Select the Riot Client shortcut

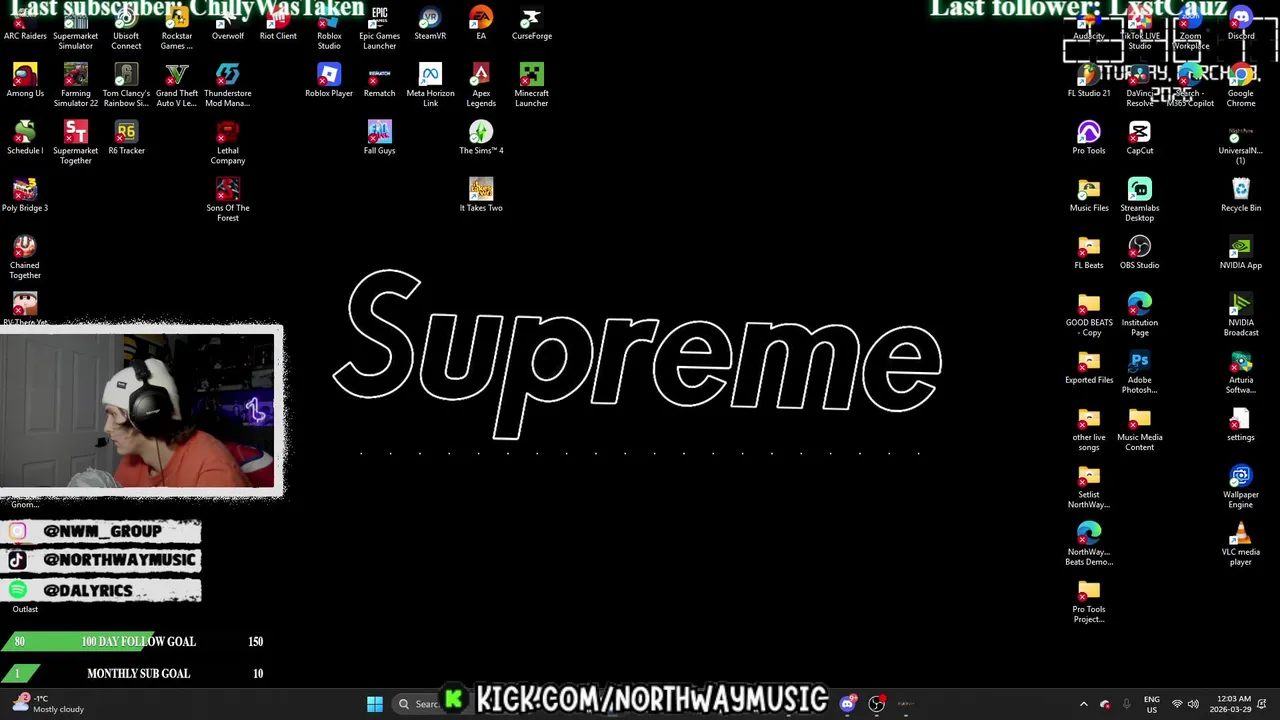[x=278, y=25]
